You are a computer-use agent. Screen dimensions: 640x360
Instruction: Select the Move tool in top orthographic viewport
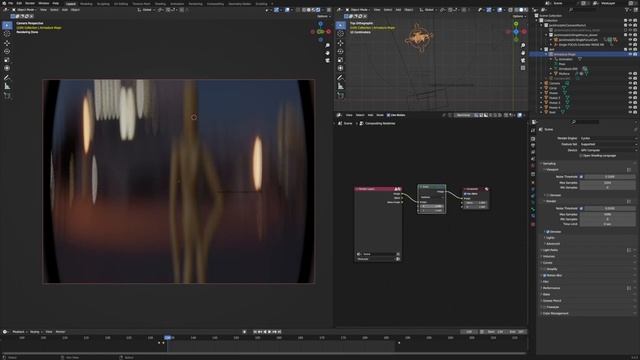340,43
